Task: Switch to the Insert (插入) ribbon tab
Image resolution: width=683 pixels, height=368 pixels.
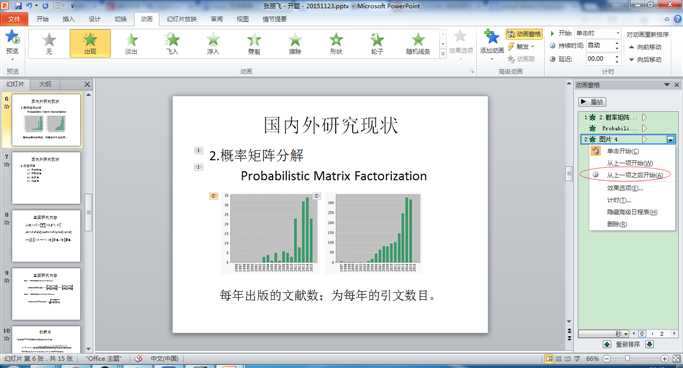Action: (68, 19)
